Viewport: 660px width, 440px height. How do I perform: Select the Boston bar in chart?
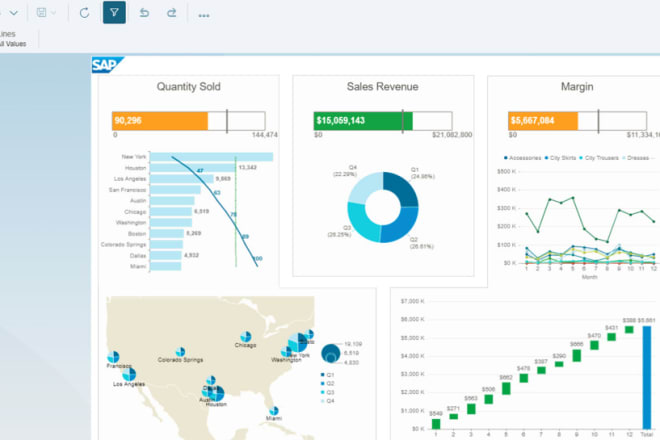[x=167, y=233]
